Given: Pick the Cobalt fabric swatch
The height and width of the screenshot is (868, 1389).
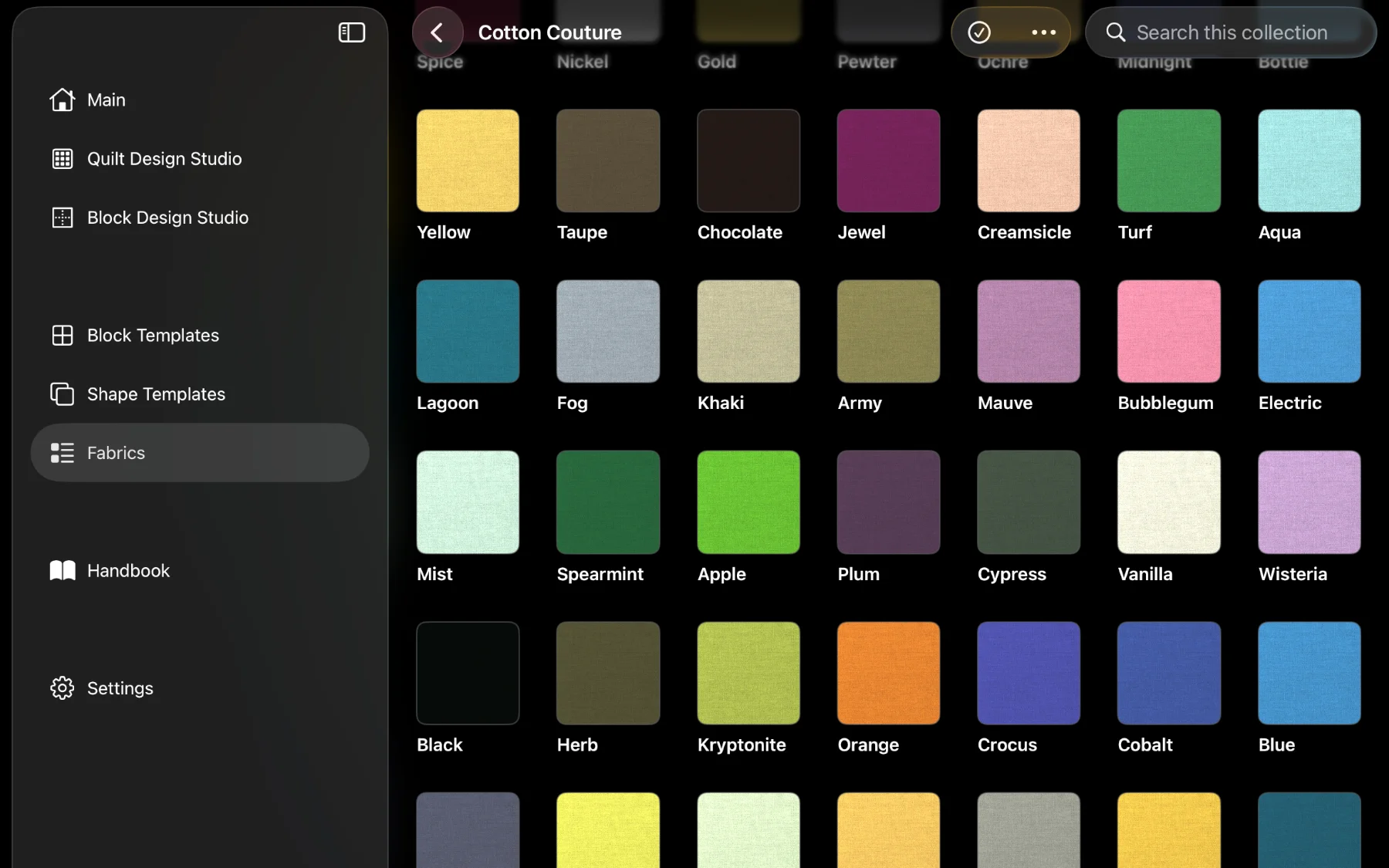Looking at the screenshot, I should coord(1169,673).
